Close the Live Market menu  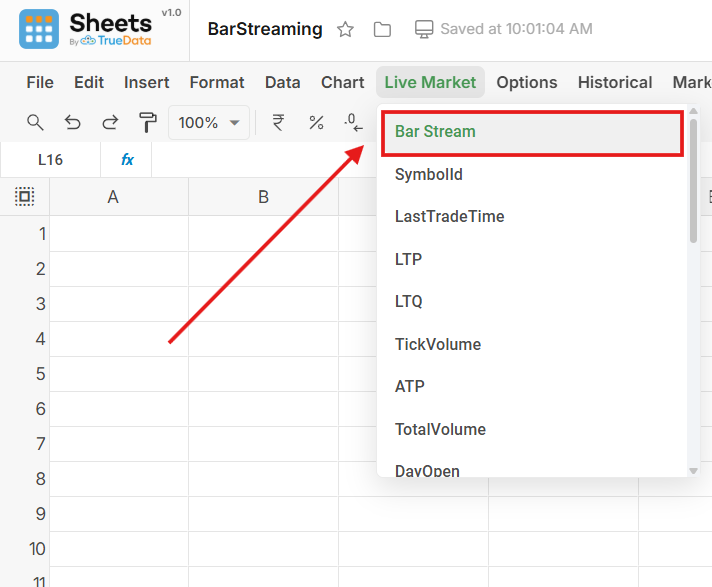[x=430, y=82]
